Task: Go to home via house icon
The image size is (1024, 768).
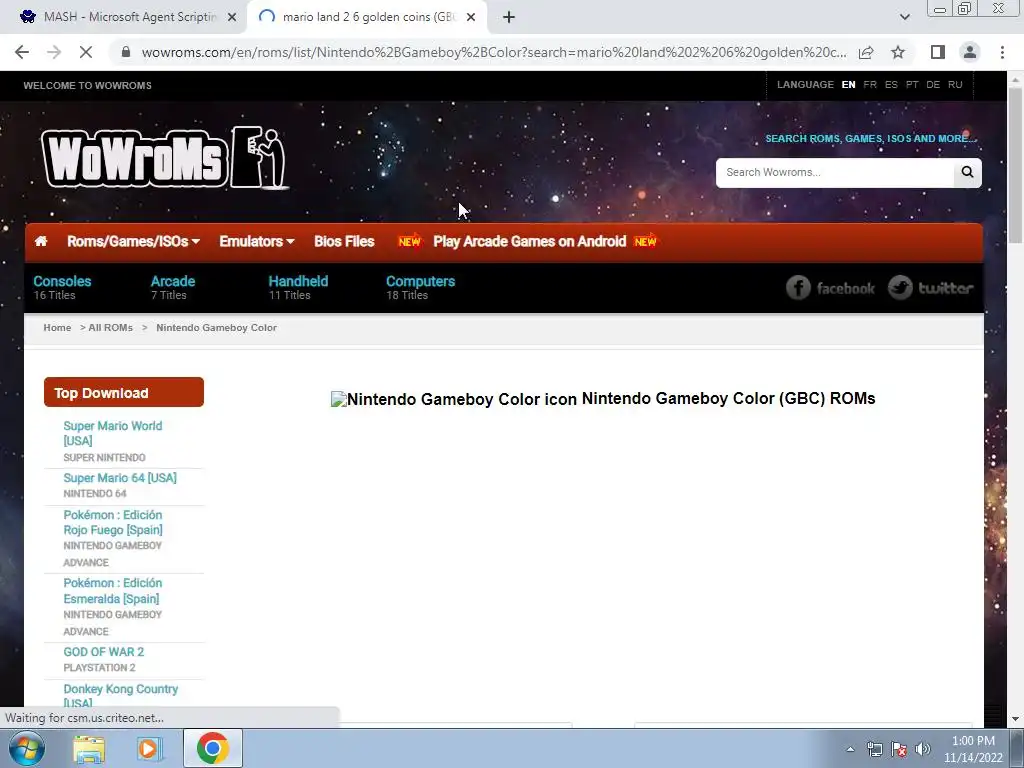Action: (41, 242)
